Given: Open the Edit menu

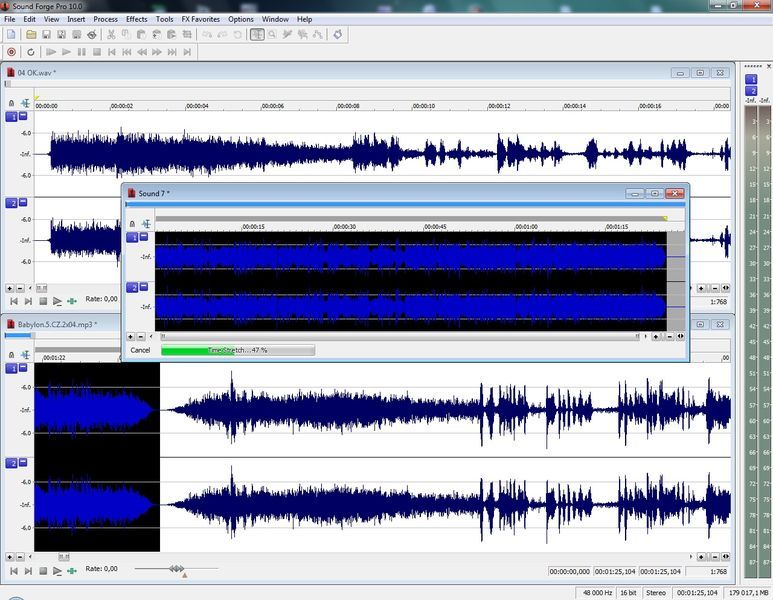Looking at the screenshot, I should pyautogui.click(x=30, y=19).
